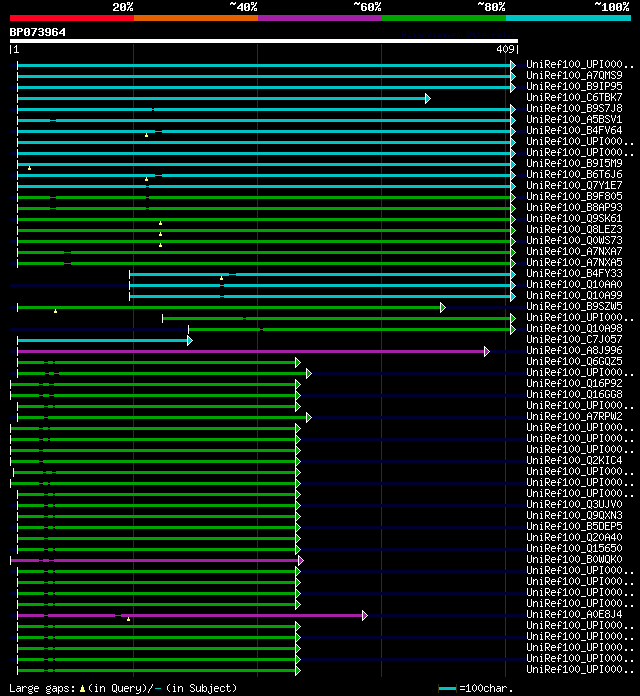This screenshot has width=640, height=696.
Task: Select hit label UniRef100_Q7Y1E7
Action: (574, 185)
